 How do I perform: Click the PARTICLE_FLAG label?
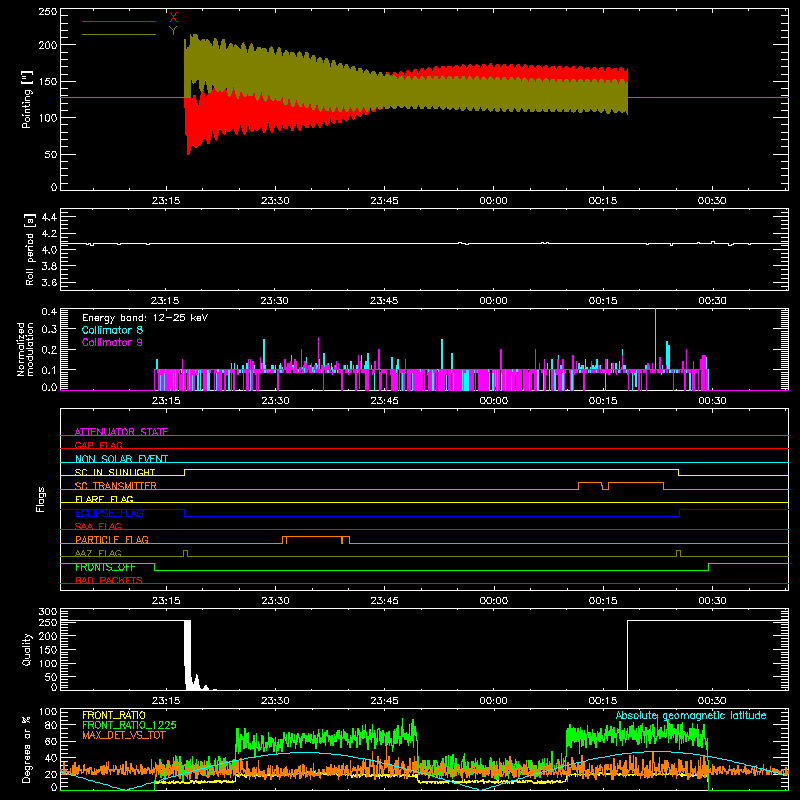[112, 539]
